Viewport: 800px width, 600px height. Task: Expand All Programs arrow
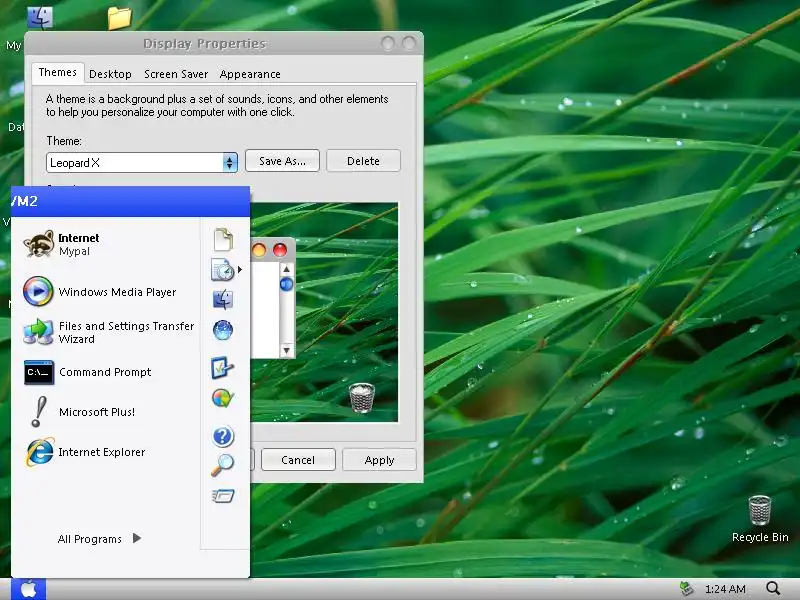coord(136,538)
